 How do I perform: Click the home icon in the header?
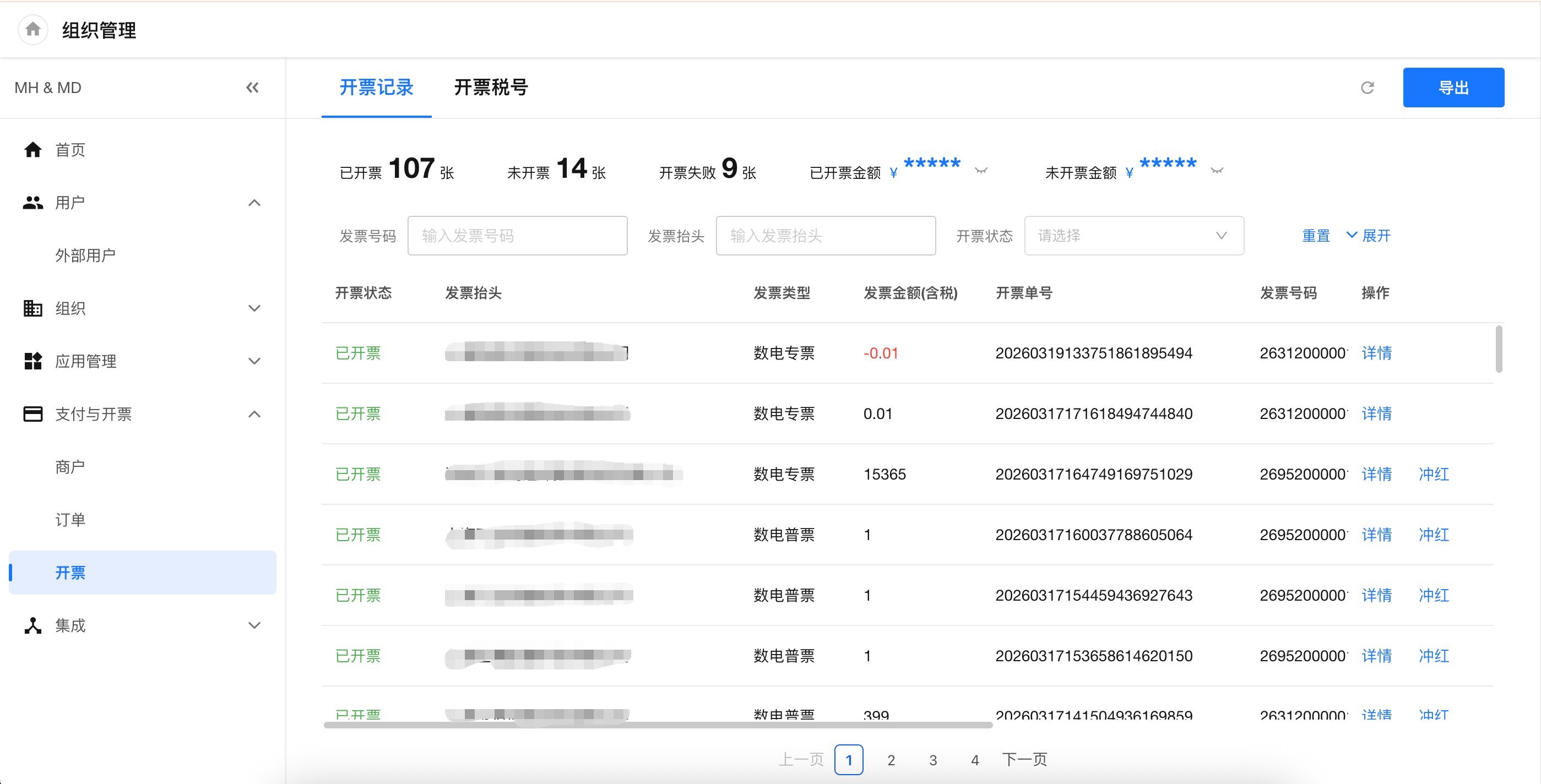pyautogui.click(x=33, y=29)
